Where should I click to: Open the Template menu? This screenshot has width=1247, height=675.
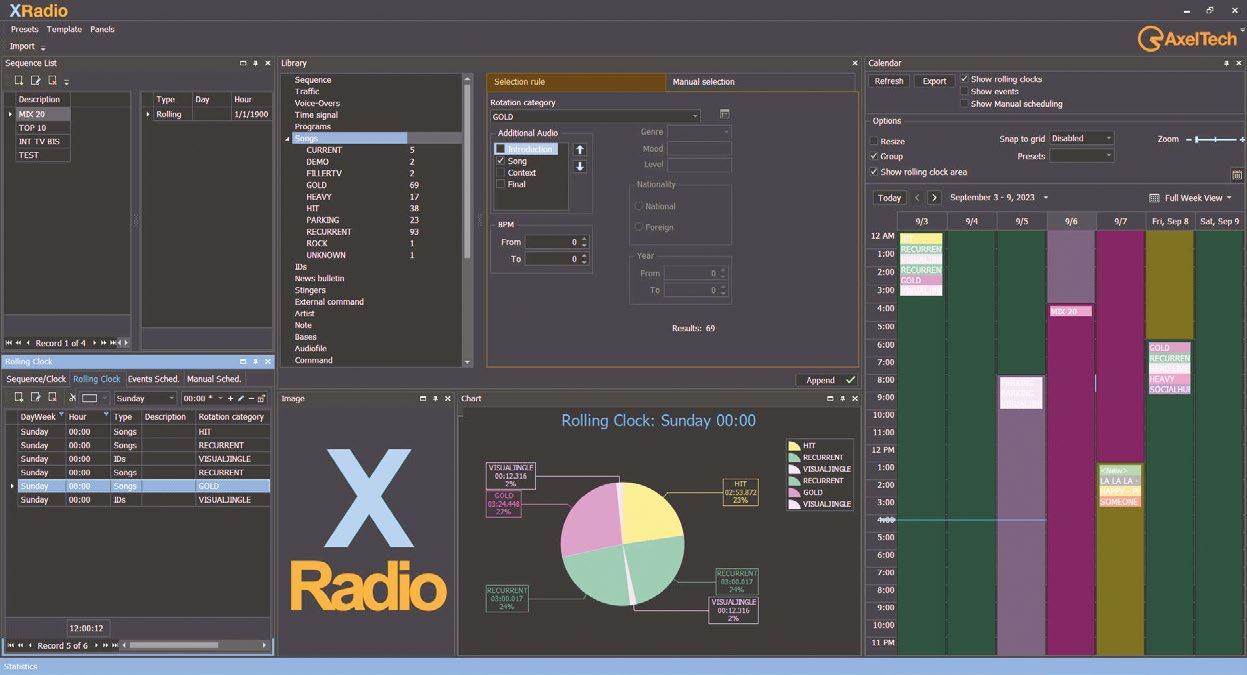64,29
